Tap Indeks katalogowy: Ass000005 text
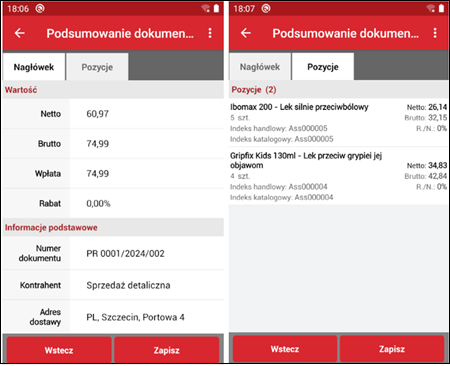450x366 pixels. (281, 139)
